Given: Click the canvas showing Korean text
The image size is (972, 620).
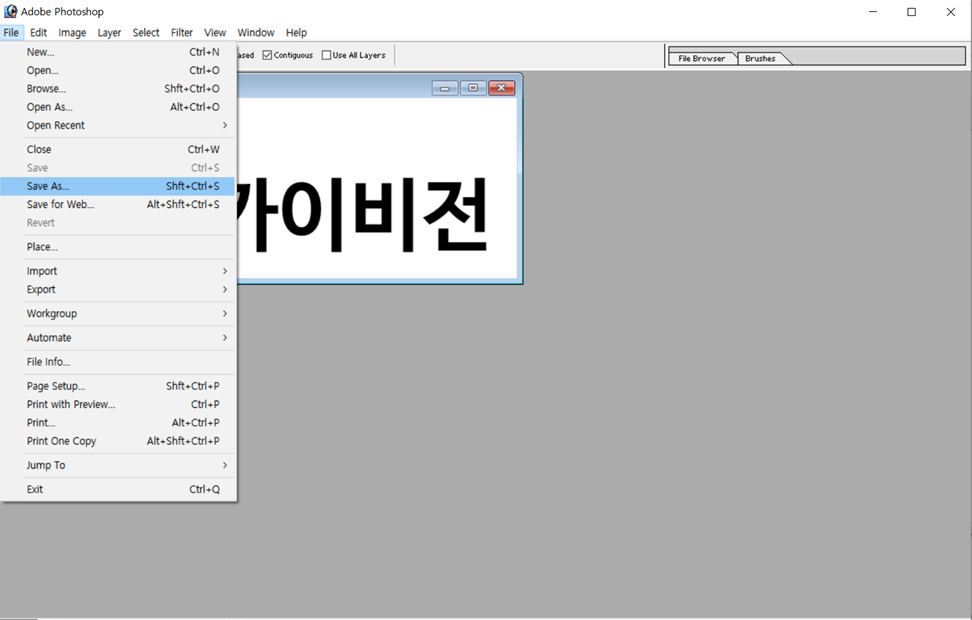Looking at the screenshot, I should (x=377, y=188).
